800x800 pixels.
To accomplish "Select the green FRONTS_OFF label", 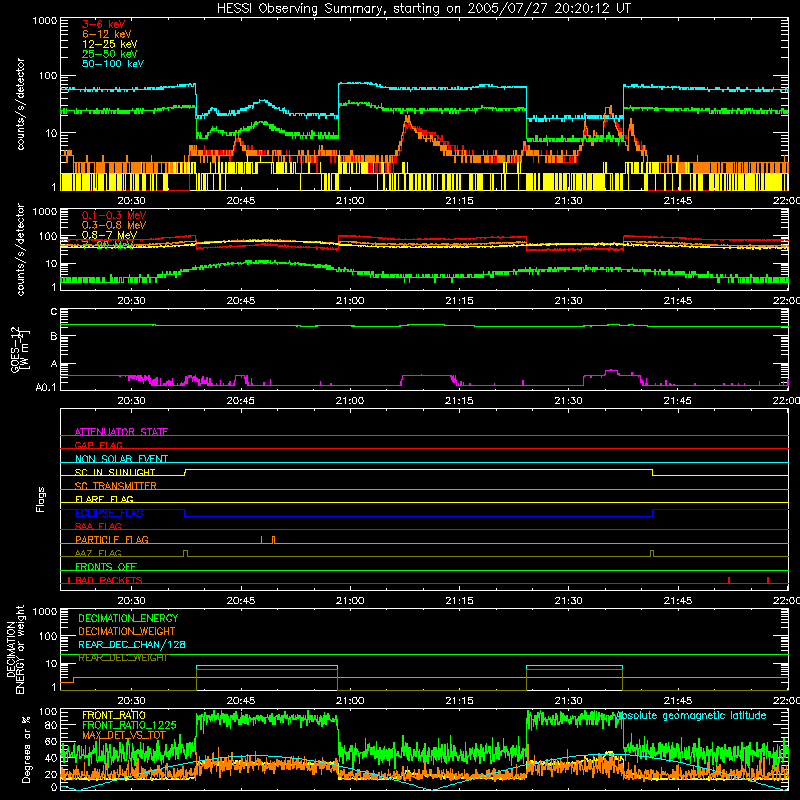I will 106,566.
